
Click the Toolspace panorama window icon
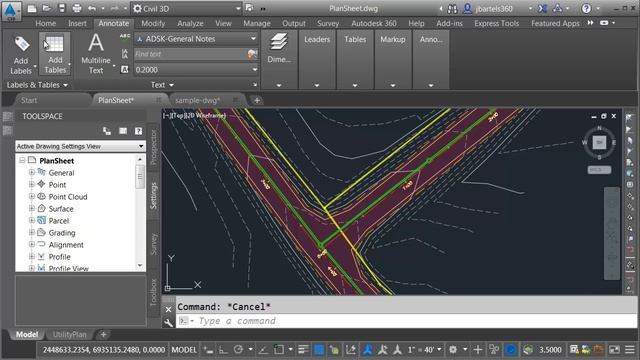[123, 131]
